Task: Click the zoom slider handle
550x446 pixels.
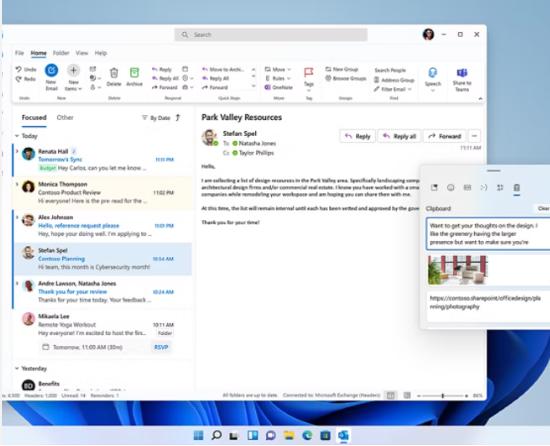Action: 443,396
